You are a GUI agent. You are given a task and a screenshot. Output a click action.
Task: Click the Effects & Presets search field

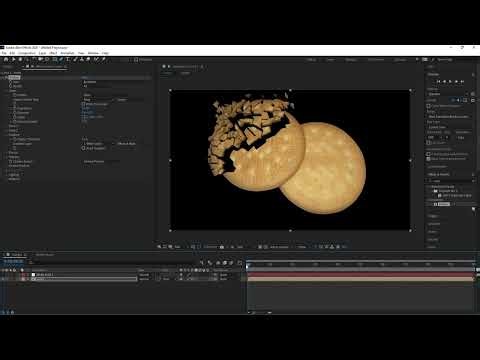(x=451, y=181)
